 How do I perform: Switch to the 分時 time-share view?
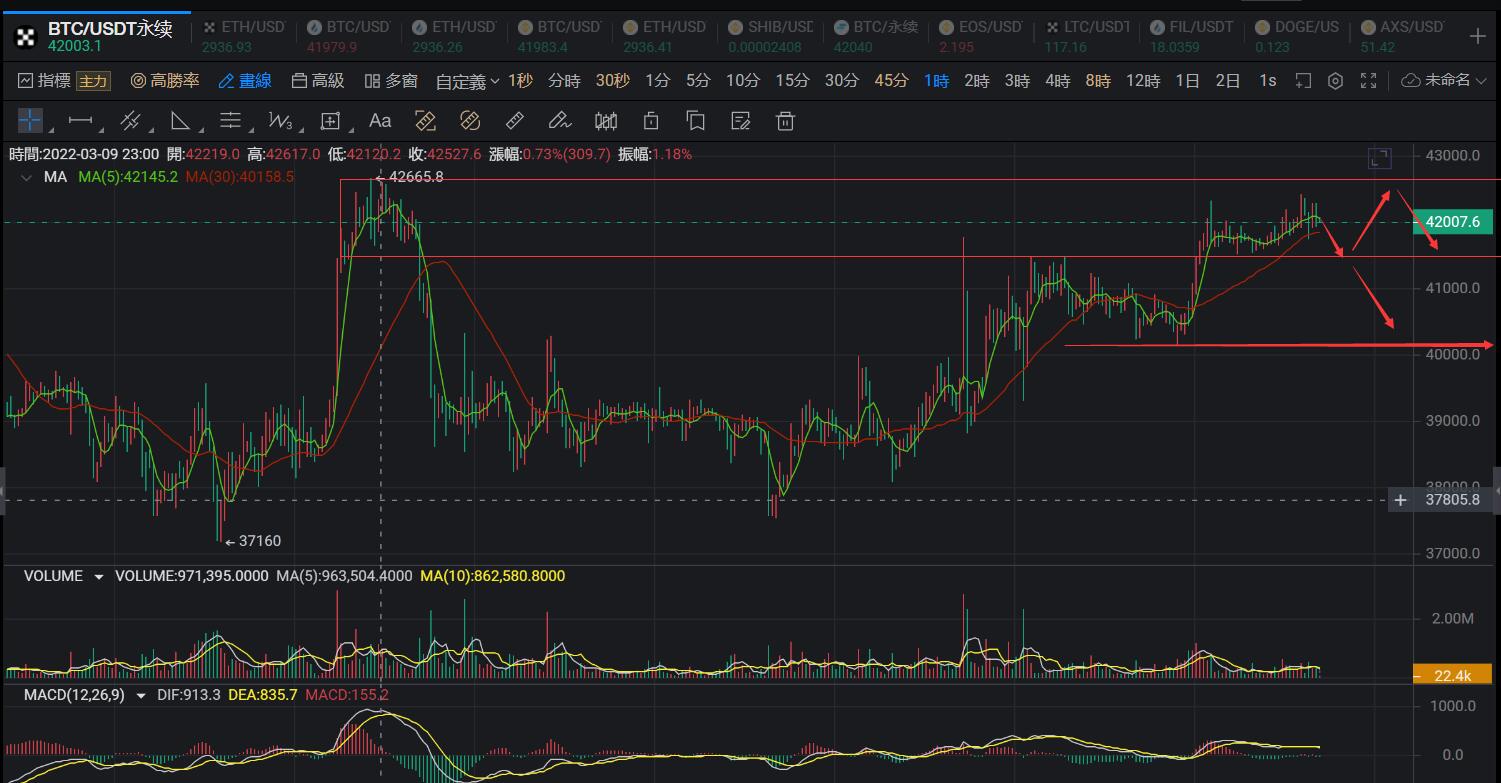pyautogui.click(x=564, y=81)
